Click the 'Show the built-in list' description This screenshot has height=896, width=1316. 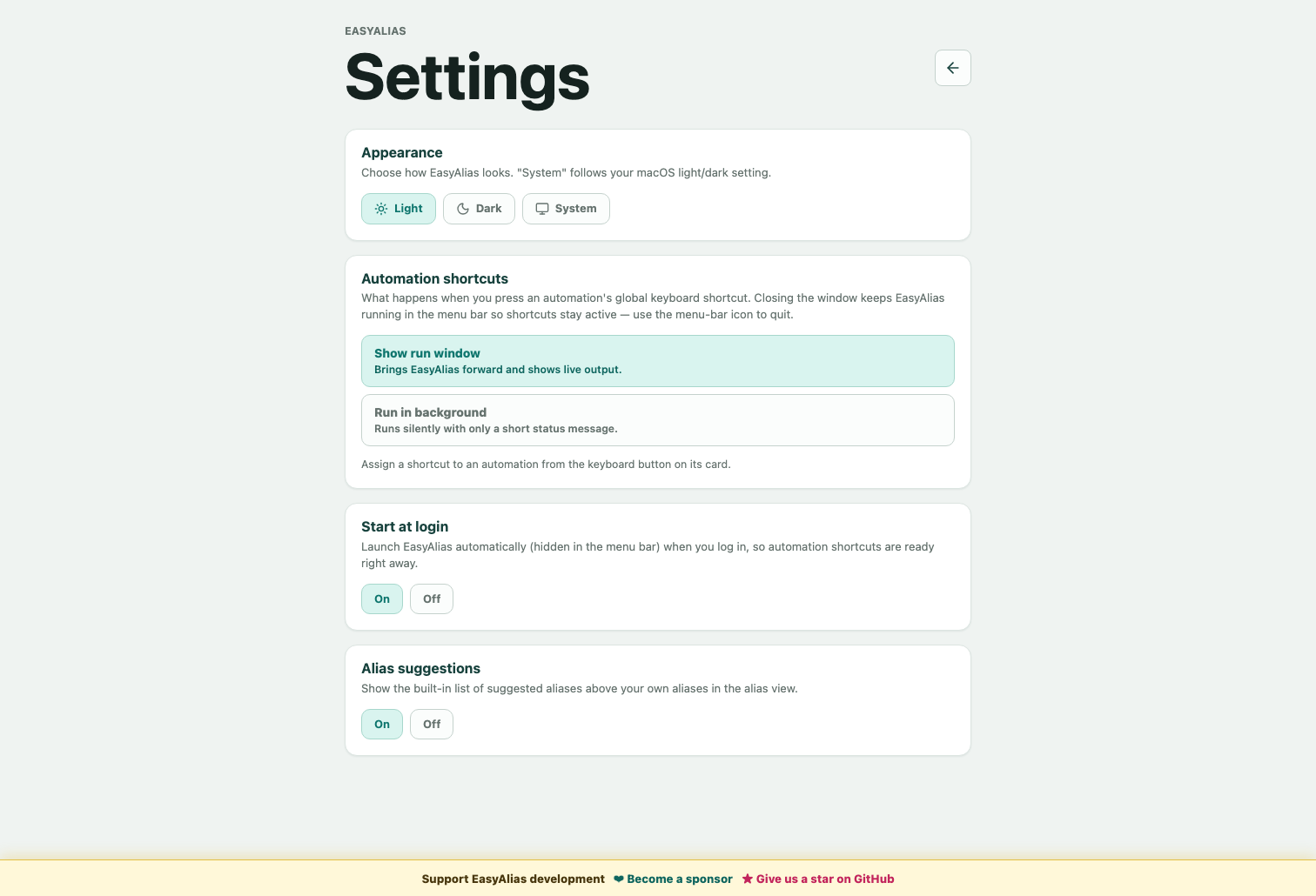pyautogui.click(x=579, y=688)
